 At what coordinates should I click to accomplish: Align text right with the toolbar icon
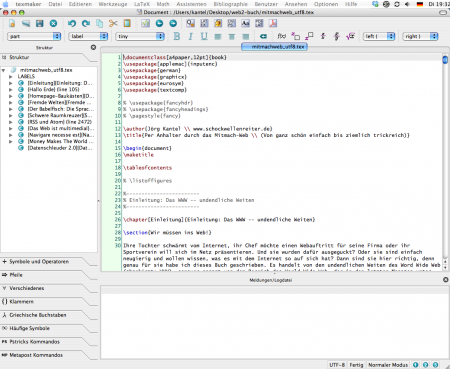(x=246, y=36)
